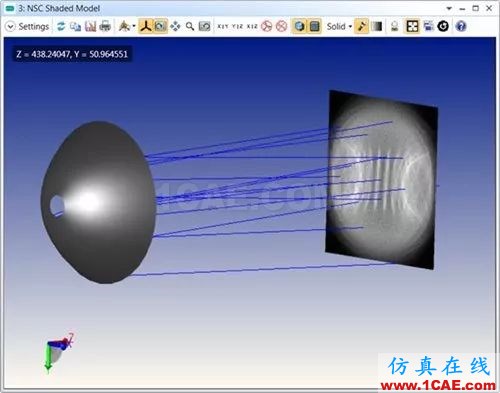
Task: Click the annotation/line drawing tool icon
Action: pos(124,26)
